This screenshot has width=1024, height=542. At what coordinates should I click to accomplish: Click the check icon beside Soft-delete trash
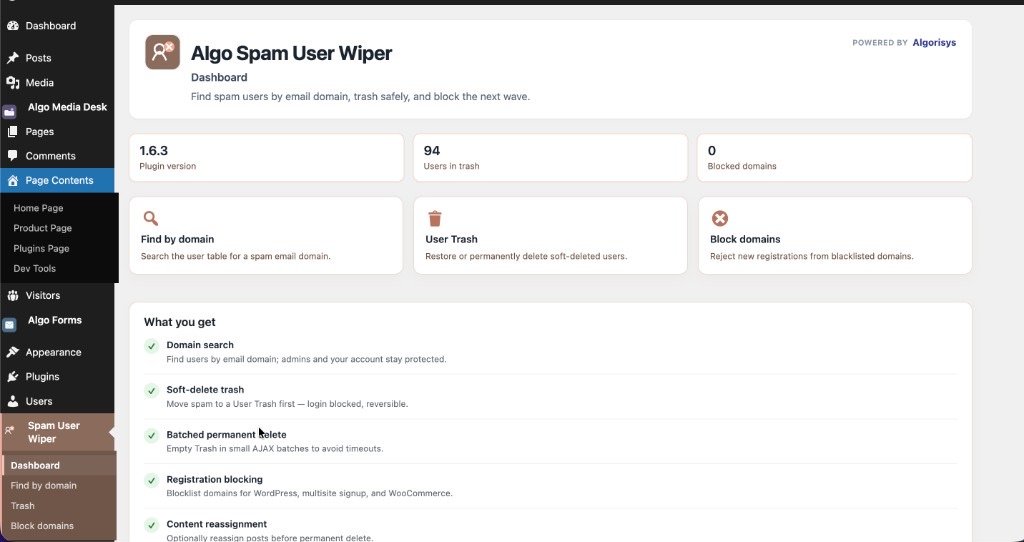click(x=152, y=391)
